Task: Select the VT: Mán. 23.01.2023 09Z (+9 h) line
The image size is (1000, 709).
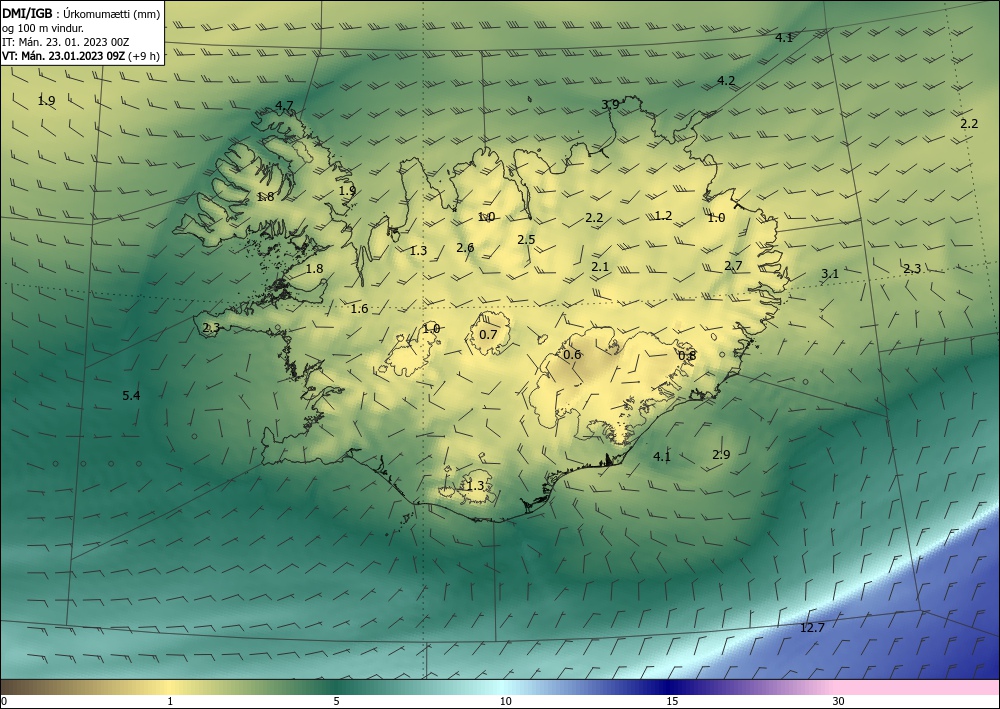Action: (x=80, y=56)
